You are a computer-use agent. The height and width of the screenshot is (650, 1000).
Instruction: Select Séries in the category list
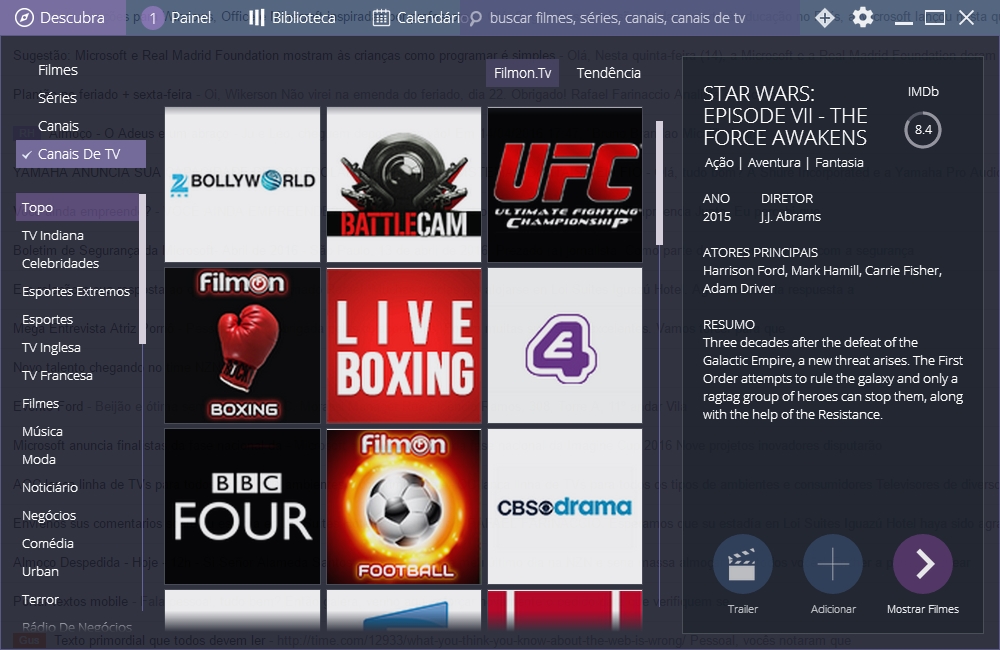tap(57, 98)
